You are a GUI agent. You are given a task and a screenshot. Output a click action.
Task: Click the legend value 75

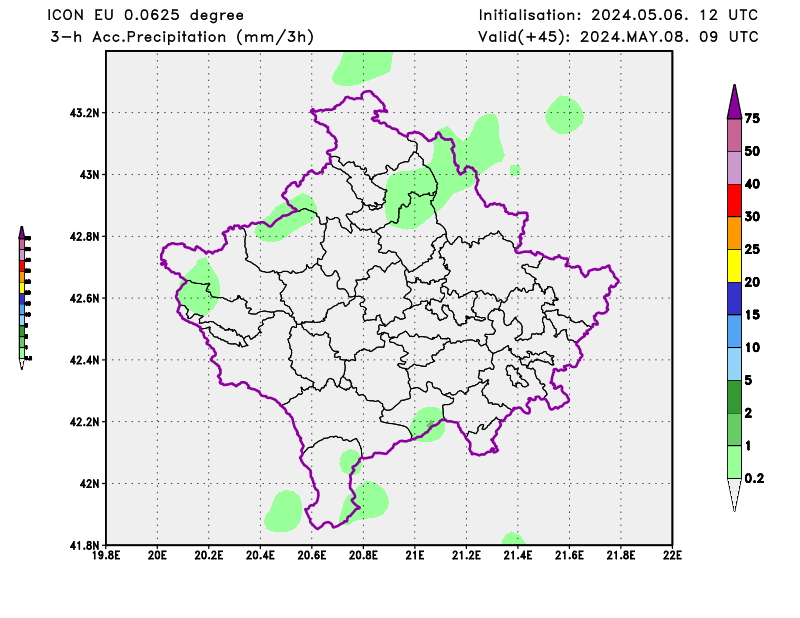(x=752, y=118)
